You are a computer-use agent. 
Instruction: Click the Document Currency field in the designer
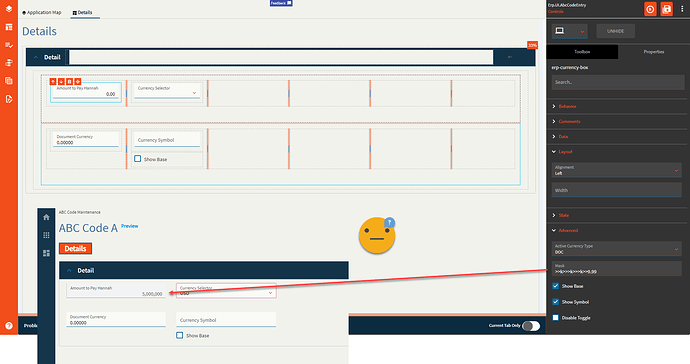86,140
